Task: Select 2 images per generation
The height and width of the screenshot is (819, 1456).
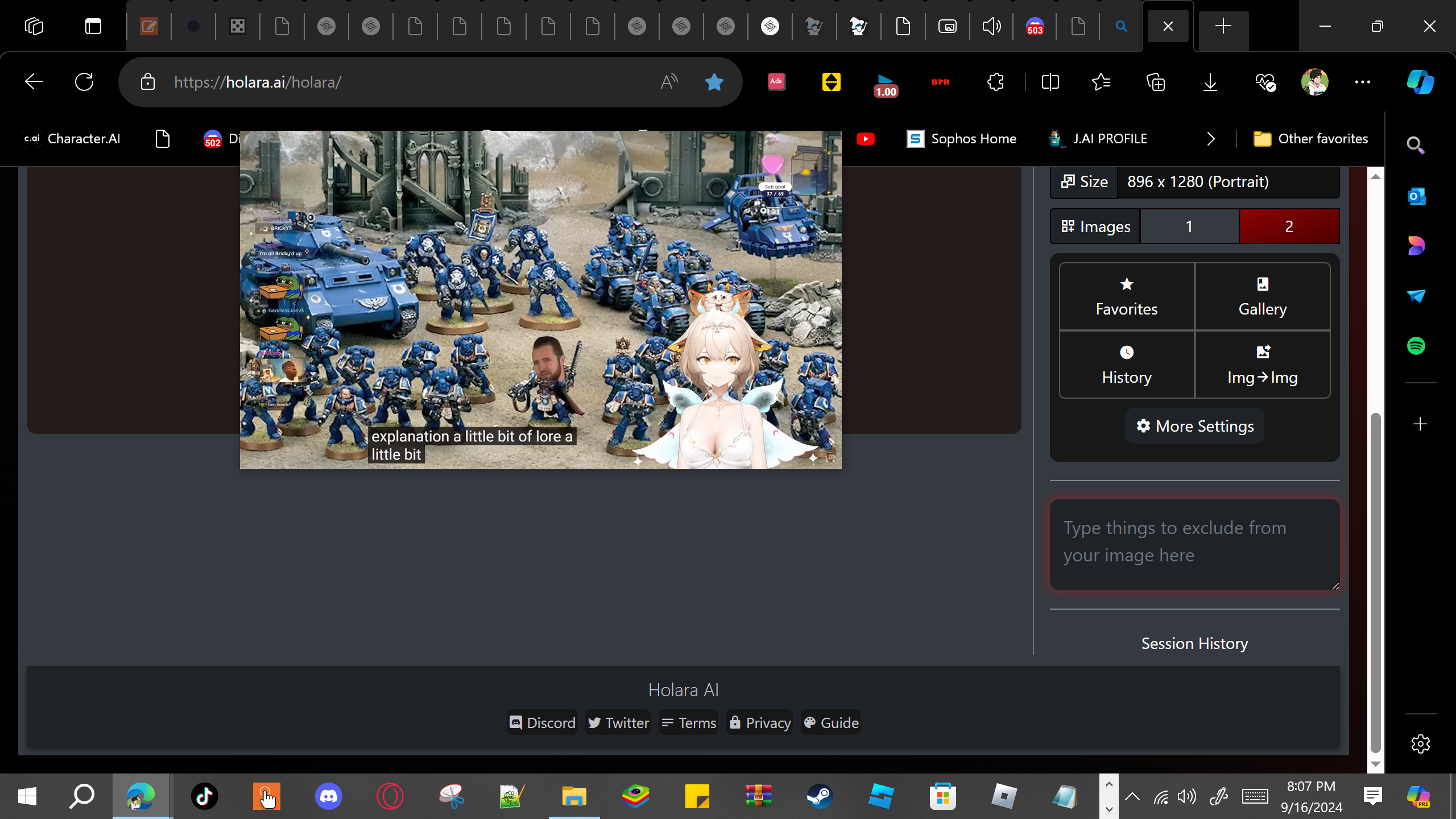Action: [x=1289, y=226]
